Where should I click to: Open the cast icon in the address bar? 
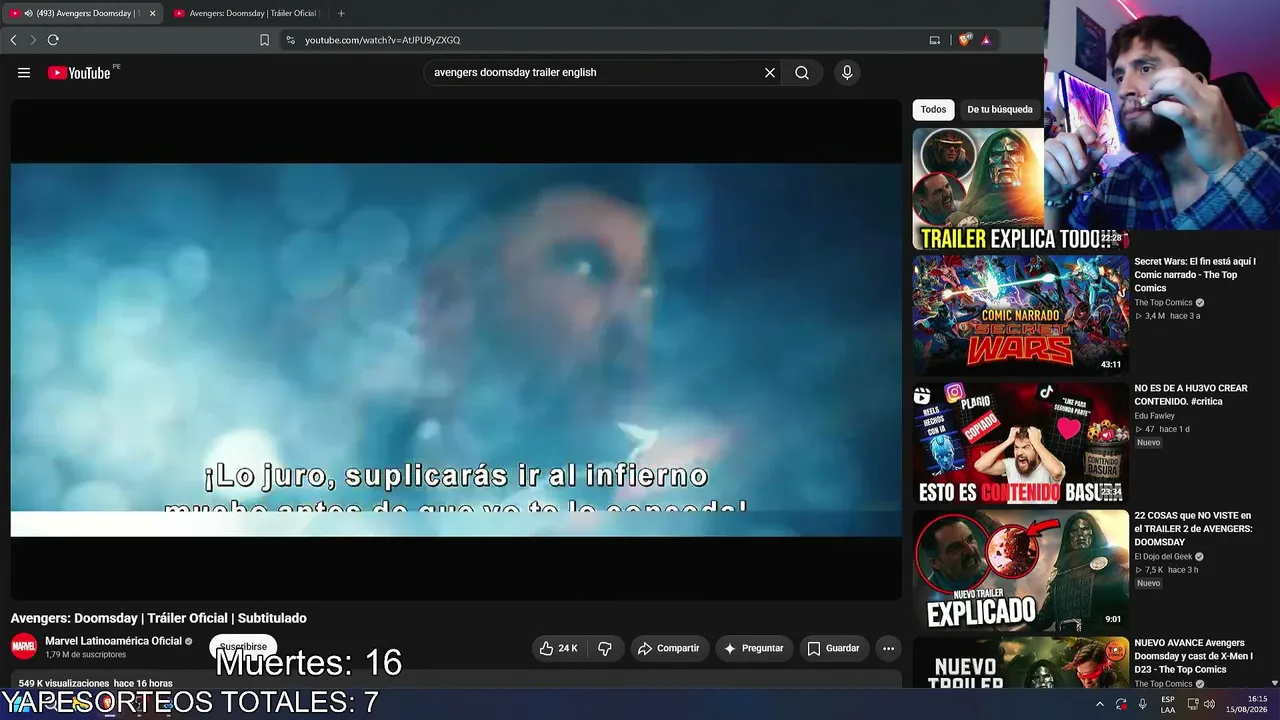(x=935, y=40)
